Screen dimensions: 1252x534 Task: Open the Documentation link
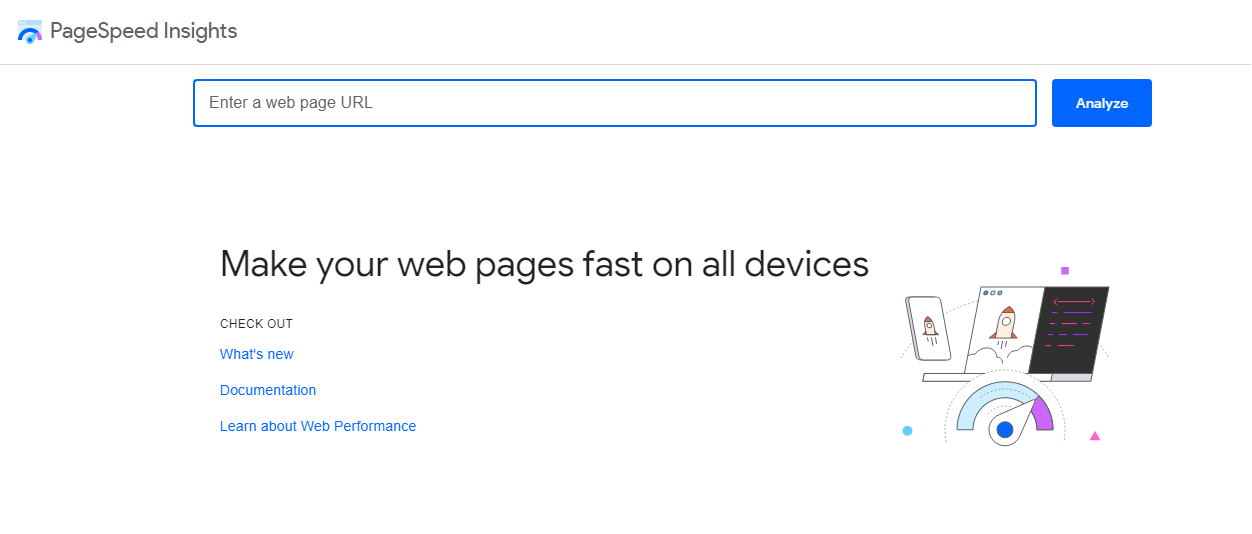[268, 390]
